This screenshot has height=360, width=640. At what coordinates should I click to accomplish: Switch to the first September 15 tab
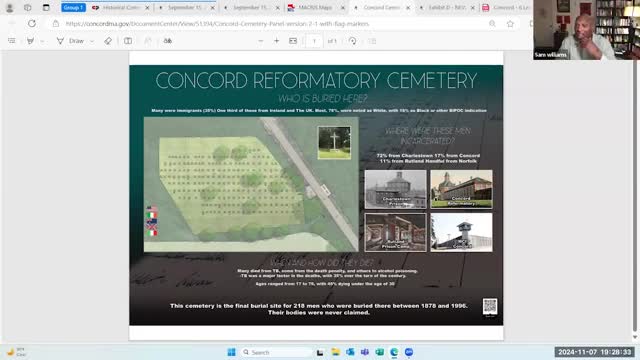184,7
